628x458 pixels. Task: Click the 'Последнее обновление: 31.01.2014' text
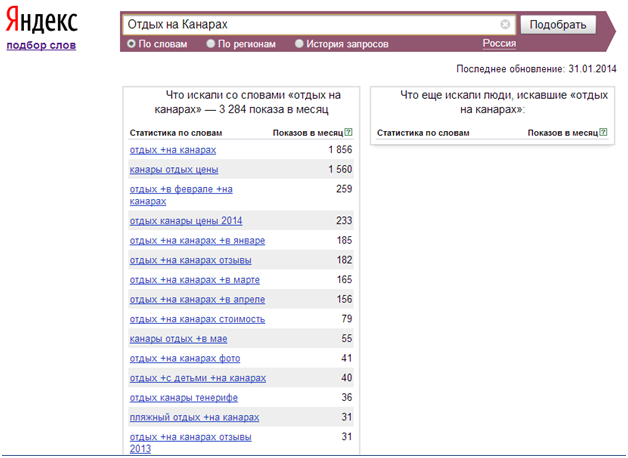pos(536,69)
